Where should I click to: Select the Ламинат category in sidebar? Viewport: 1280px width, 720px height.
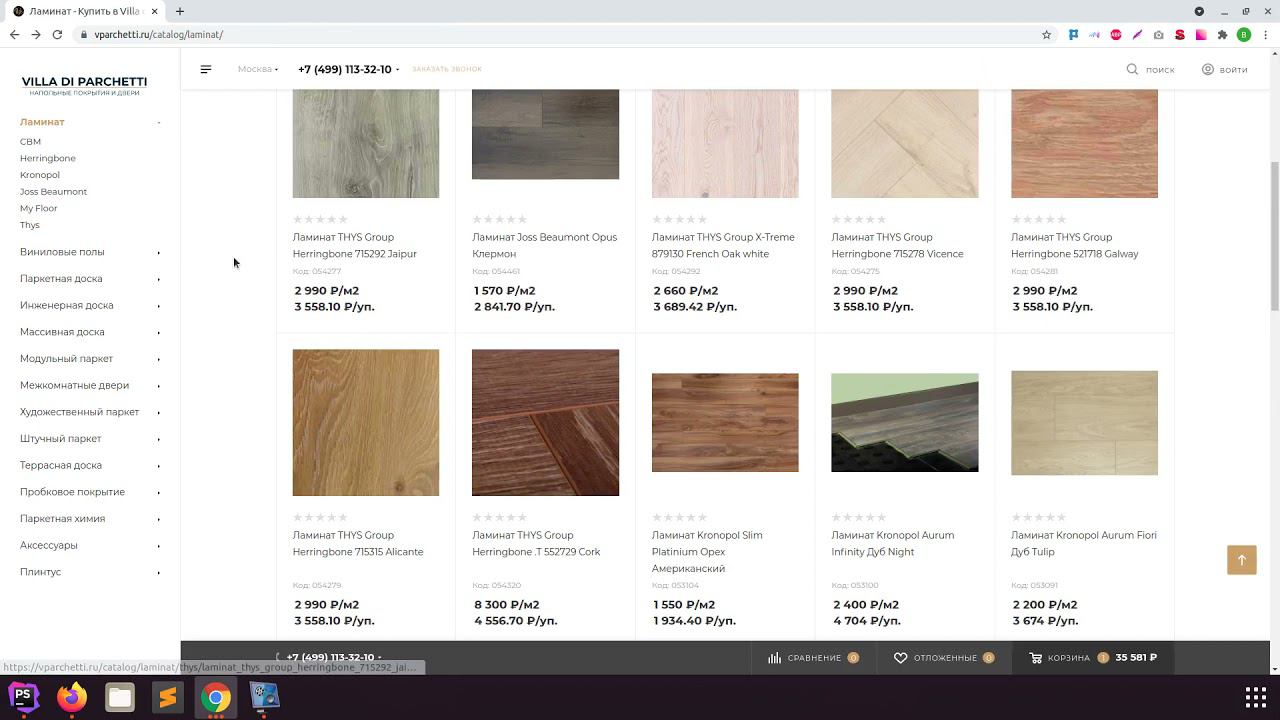(42, 122)
